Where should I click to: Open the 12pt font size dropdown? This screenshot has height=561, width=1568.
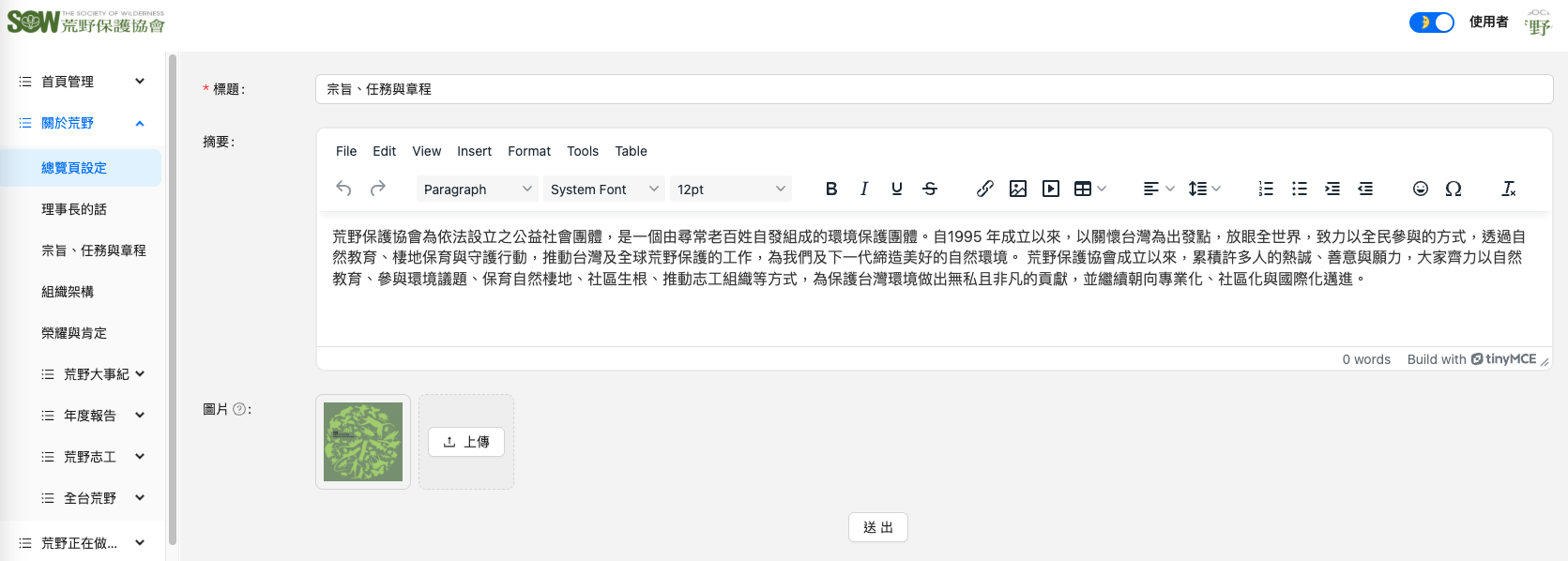(x=730, y=189)
